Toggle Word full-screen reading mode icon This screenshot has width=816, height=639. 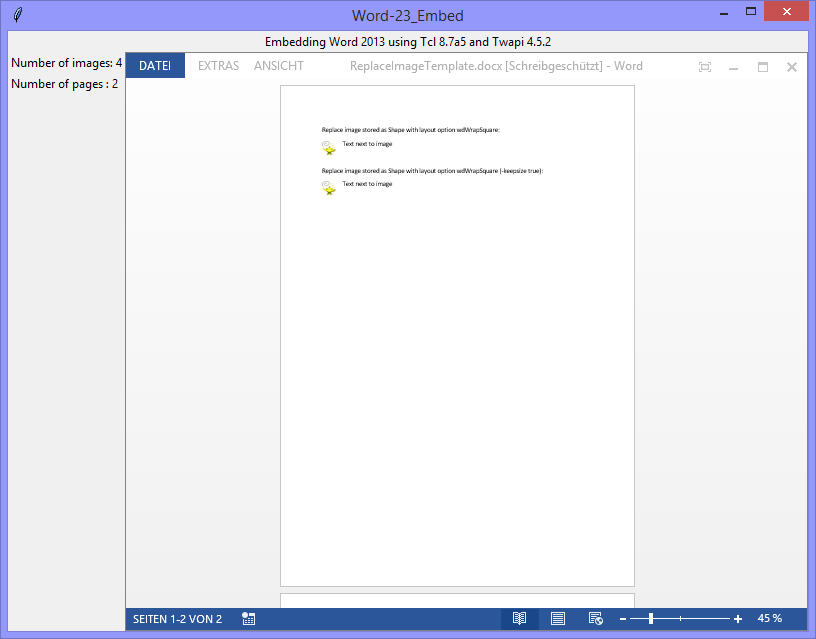tap(705, 67)
